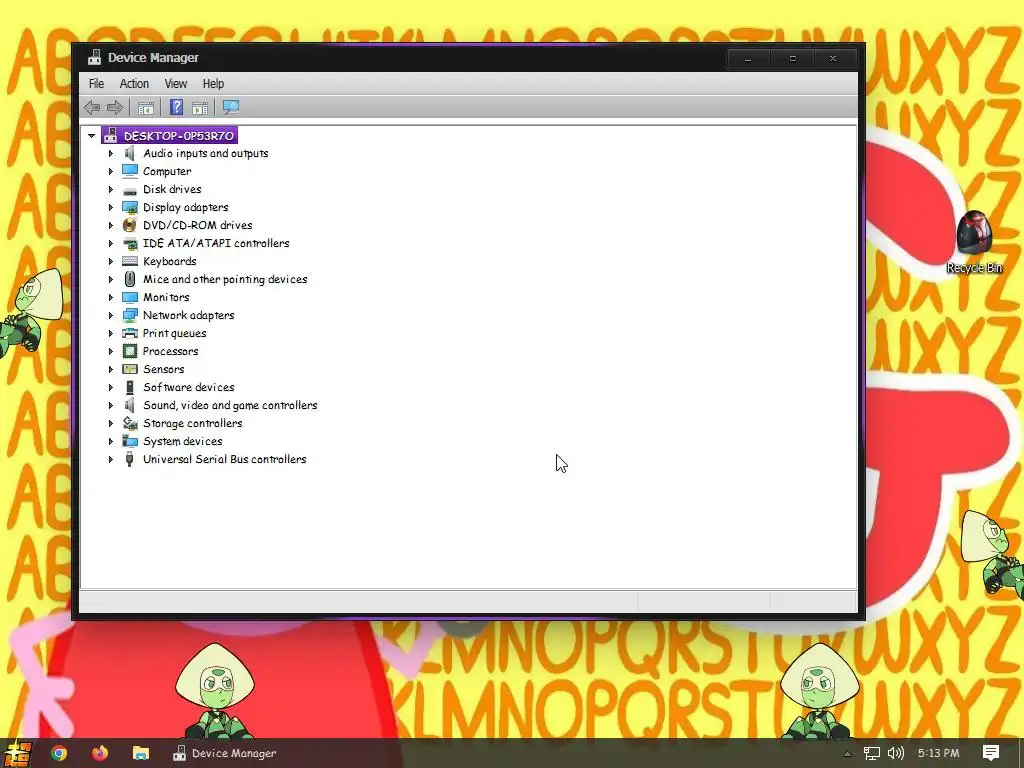Click the Display adapters category icon
This screenshot has height=768, width=1024.
pos(130,207)
